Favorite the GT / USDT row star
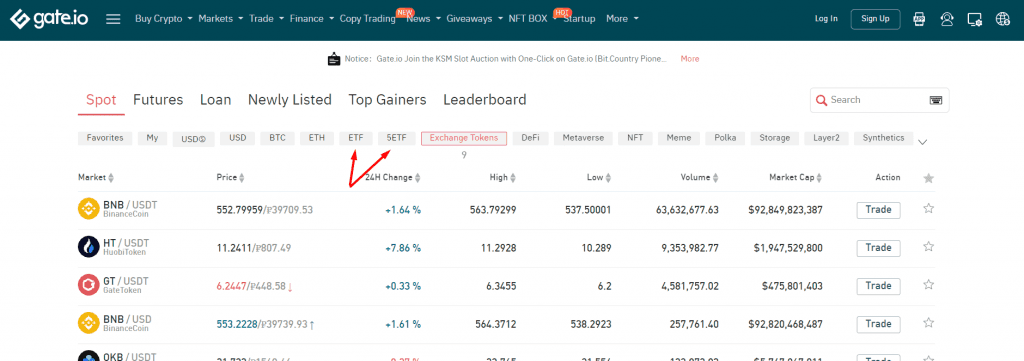This screenshot has width=1024, height=361. [929, 285]
